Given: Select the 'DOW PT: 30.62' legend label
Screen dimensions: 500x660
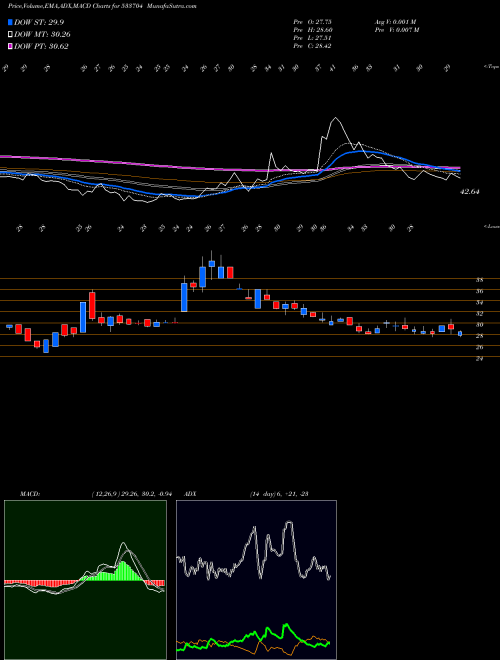Looking at the screenshot, I should [41, 46].
